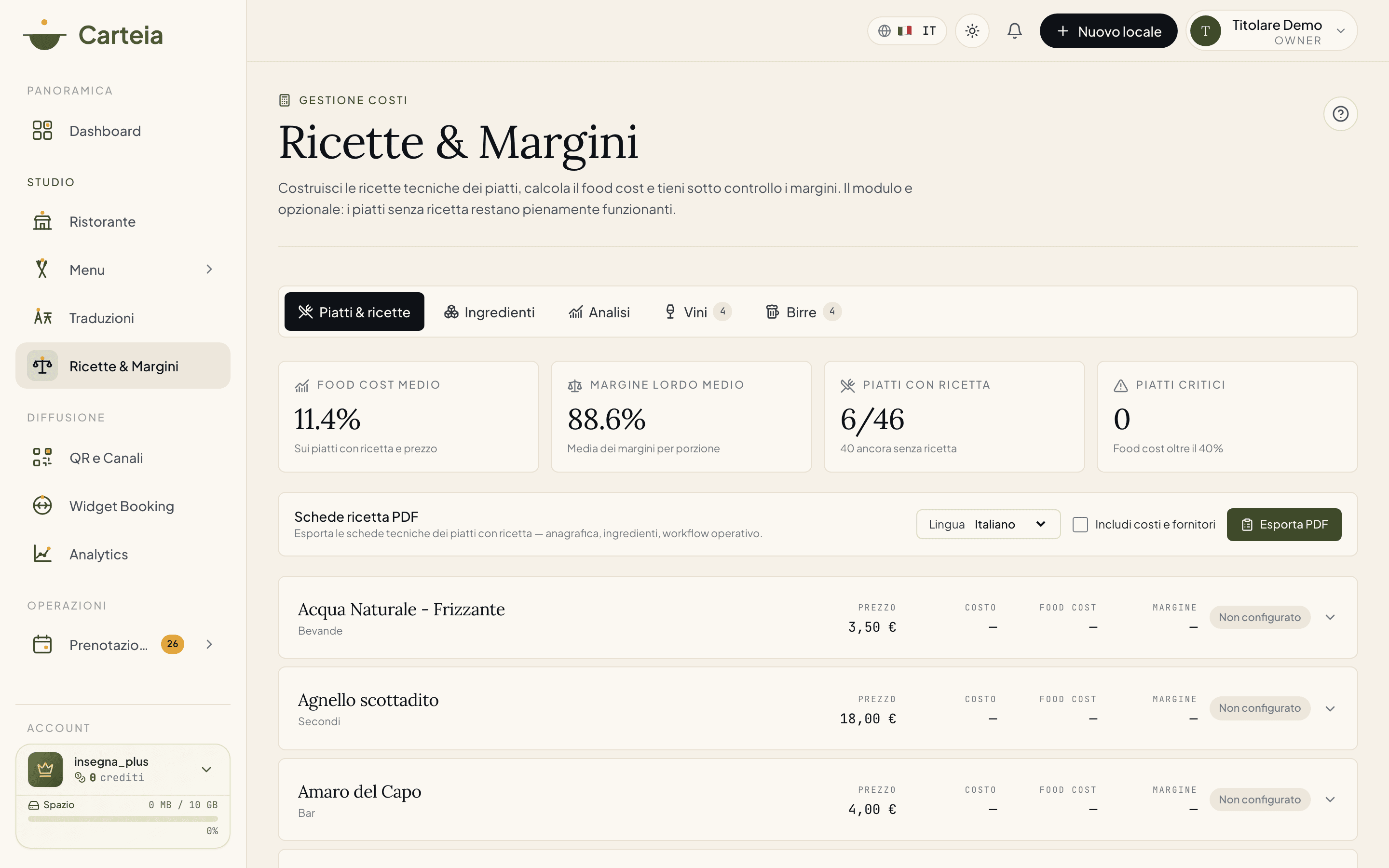The width and height of the screenshot is (1389, 868).
Task: Click the Spazio storage disk icon
Action: click(x=33, y=805)
